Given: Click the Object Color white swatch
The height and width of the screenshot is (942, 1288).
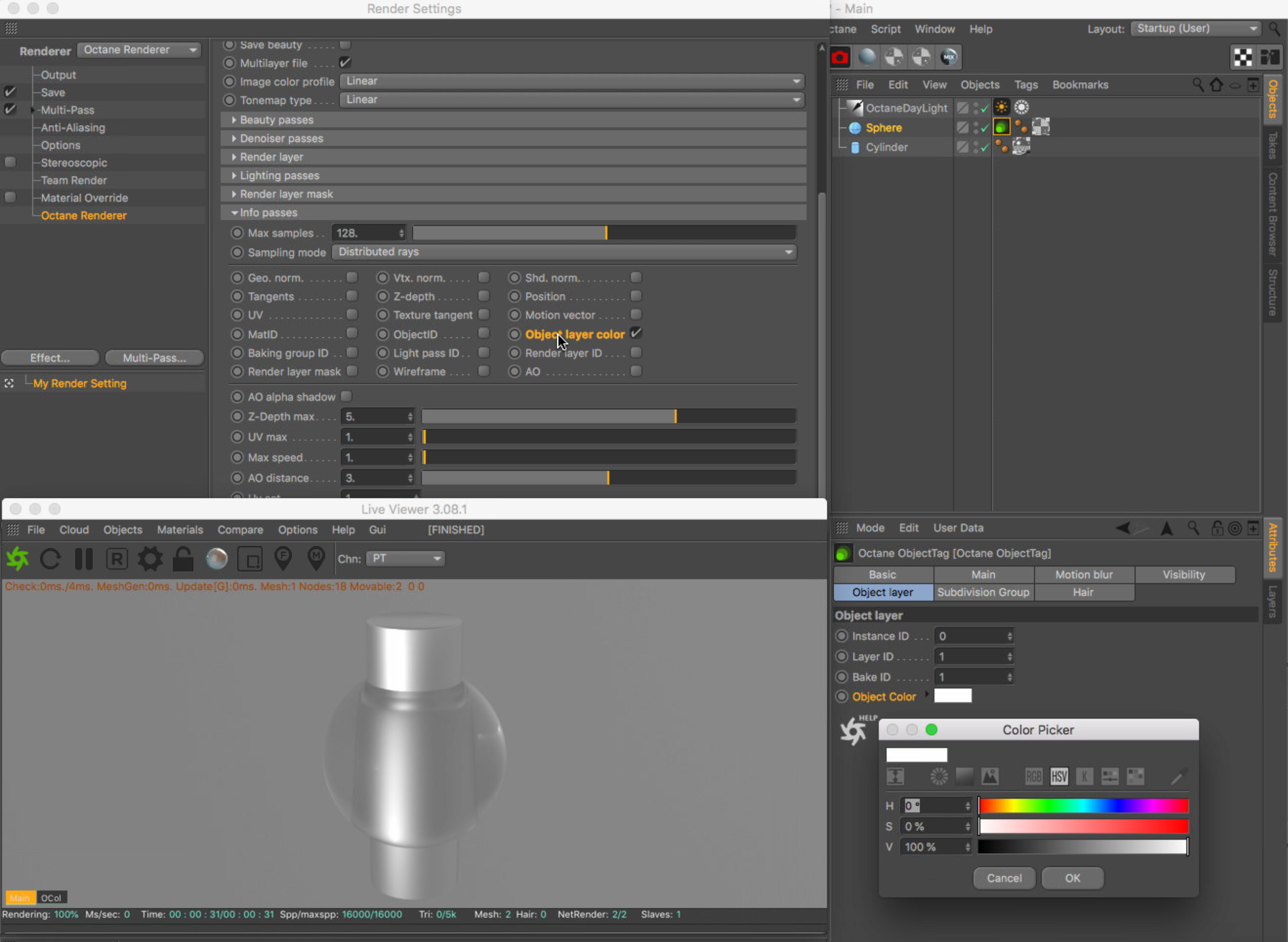Looking at the screenshot, I should (952, 696).
